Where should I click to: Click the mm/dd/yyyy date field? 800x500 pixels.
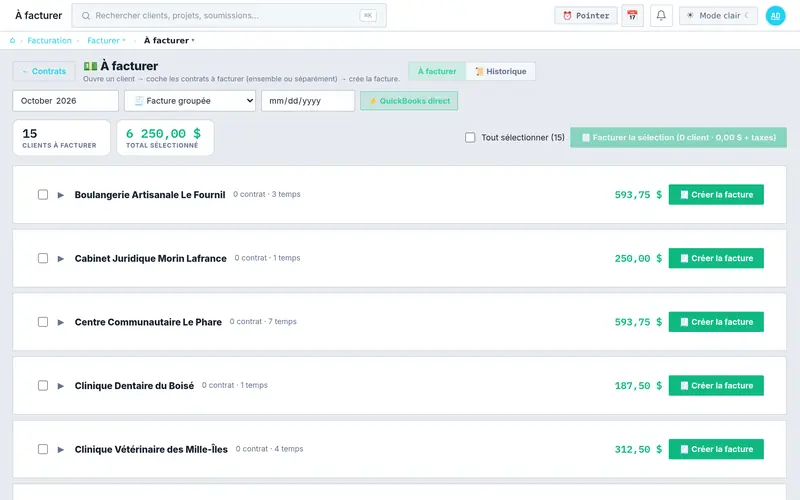(x=308, y=101)
